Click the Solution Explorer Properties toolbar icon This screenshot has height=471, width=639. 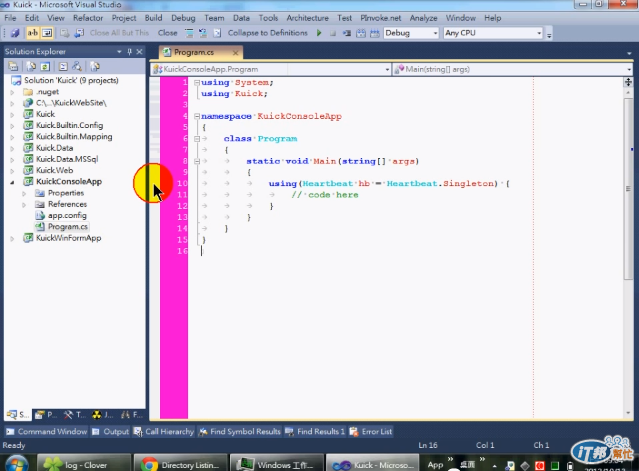point(13,66)
